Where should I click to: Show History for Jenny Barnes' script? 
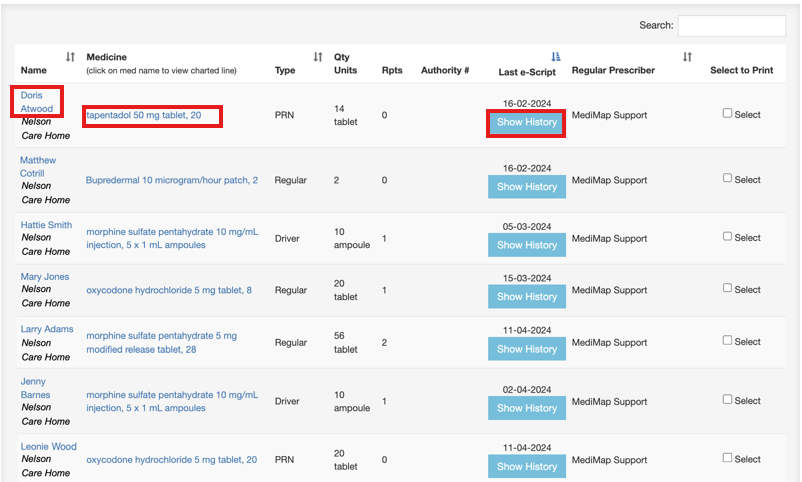[x=527, y=408]
